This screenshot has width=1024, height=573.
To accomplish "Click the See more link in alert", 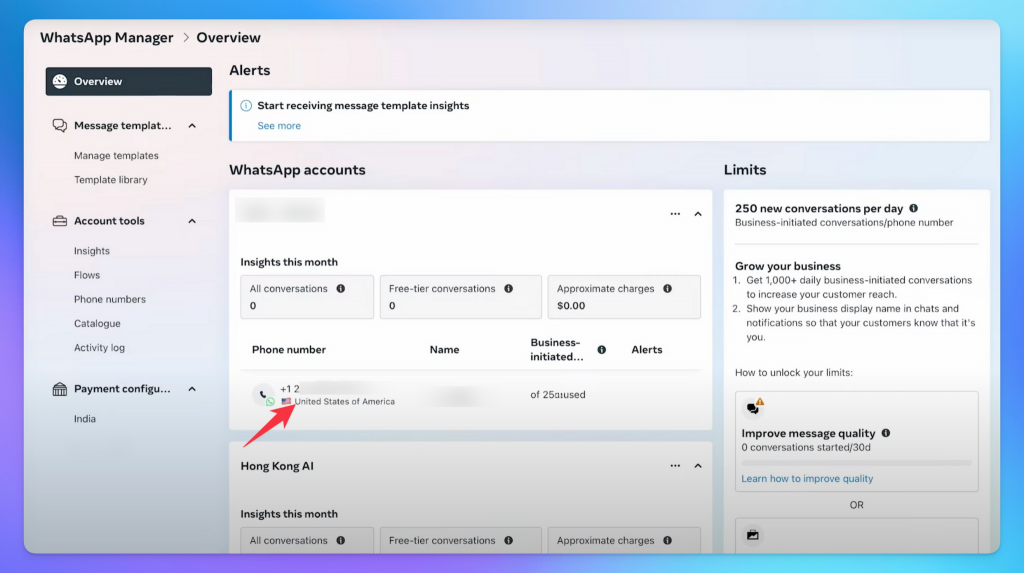I will (279, 126).
